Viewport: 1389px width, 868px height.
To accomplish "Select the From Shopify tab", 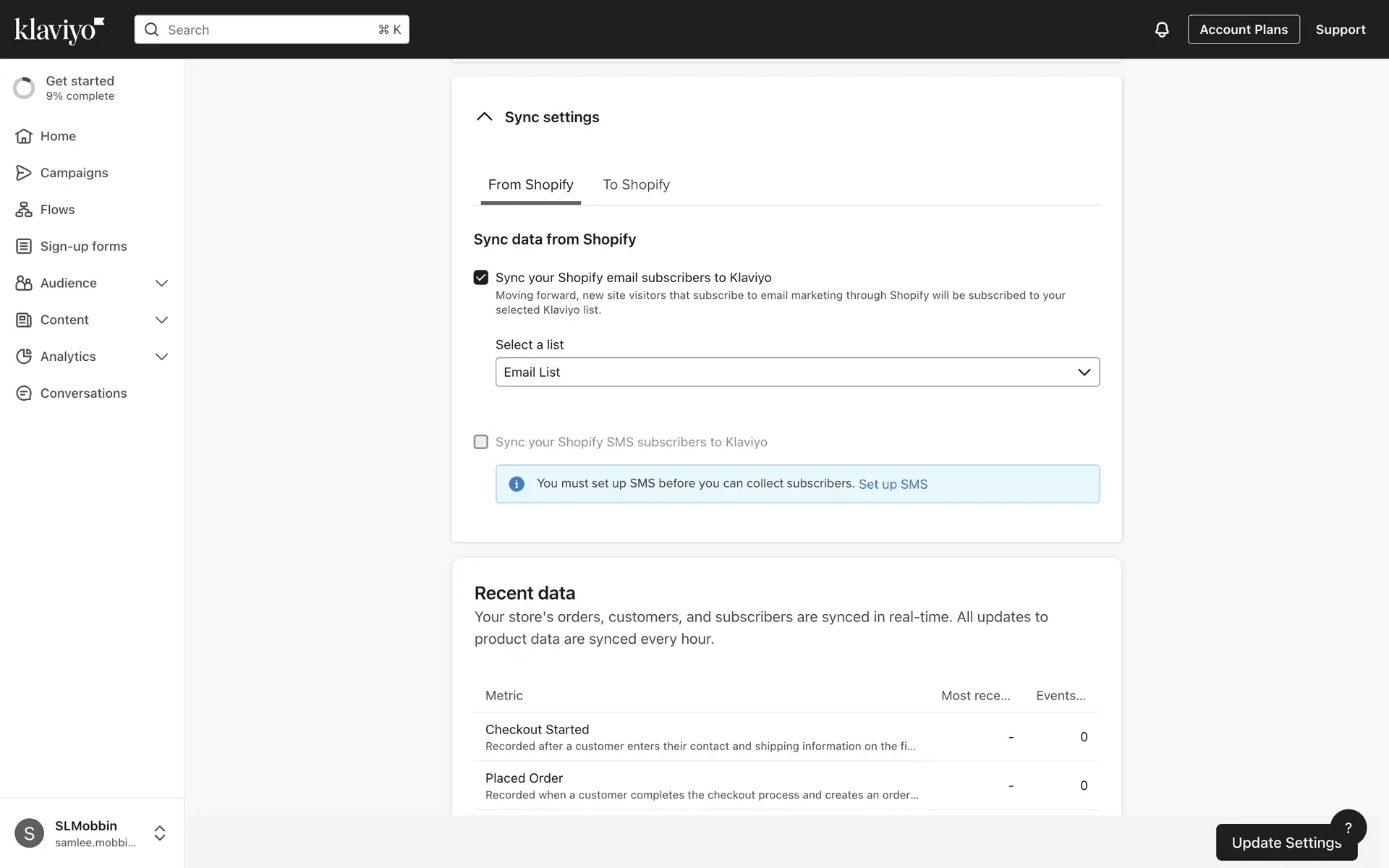I will pyautogui.click(x=530, y=184).
